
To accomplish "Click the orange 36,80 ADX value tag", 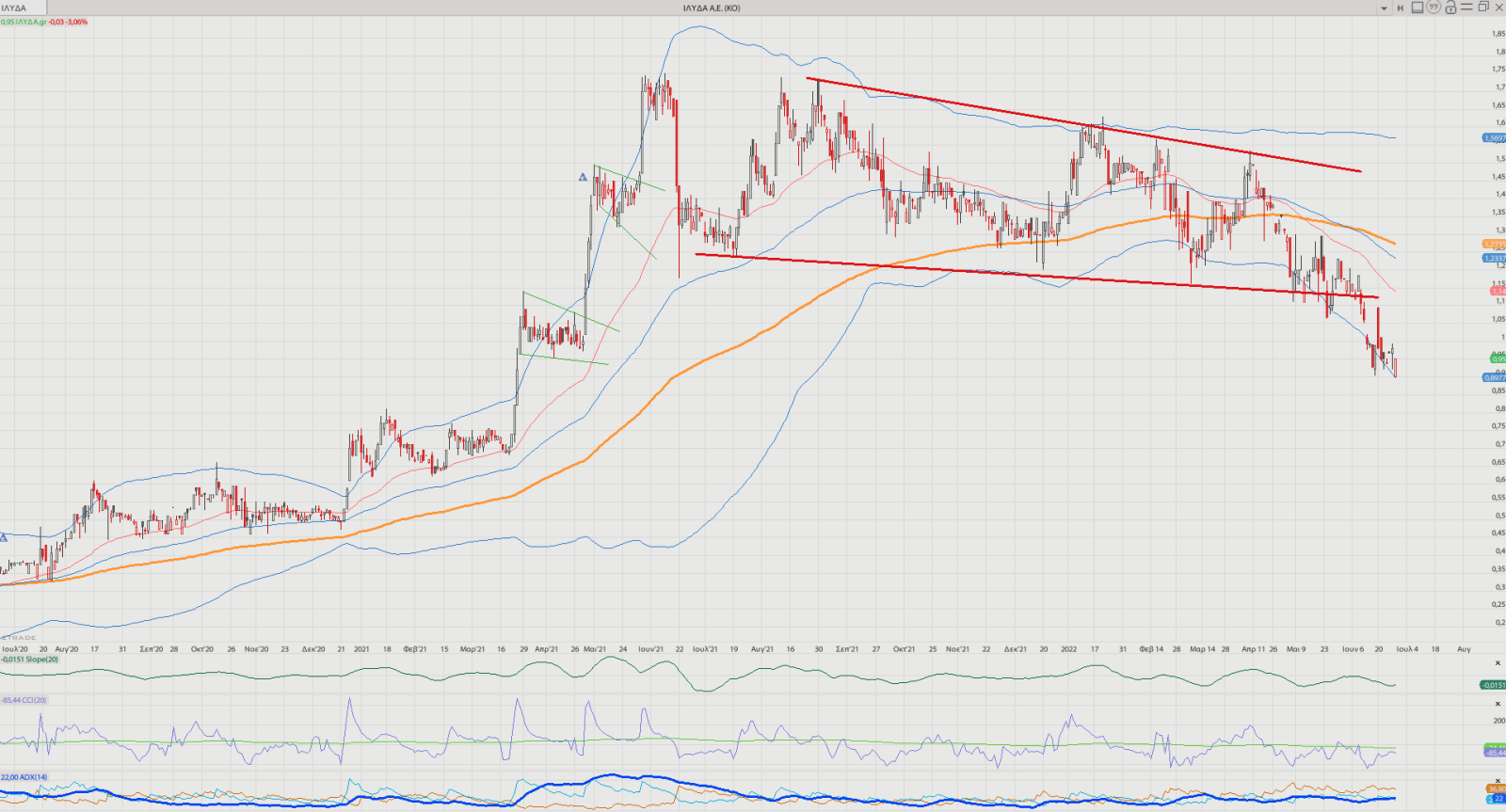I will point(1496,788).
